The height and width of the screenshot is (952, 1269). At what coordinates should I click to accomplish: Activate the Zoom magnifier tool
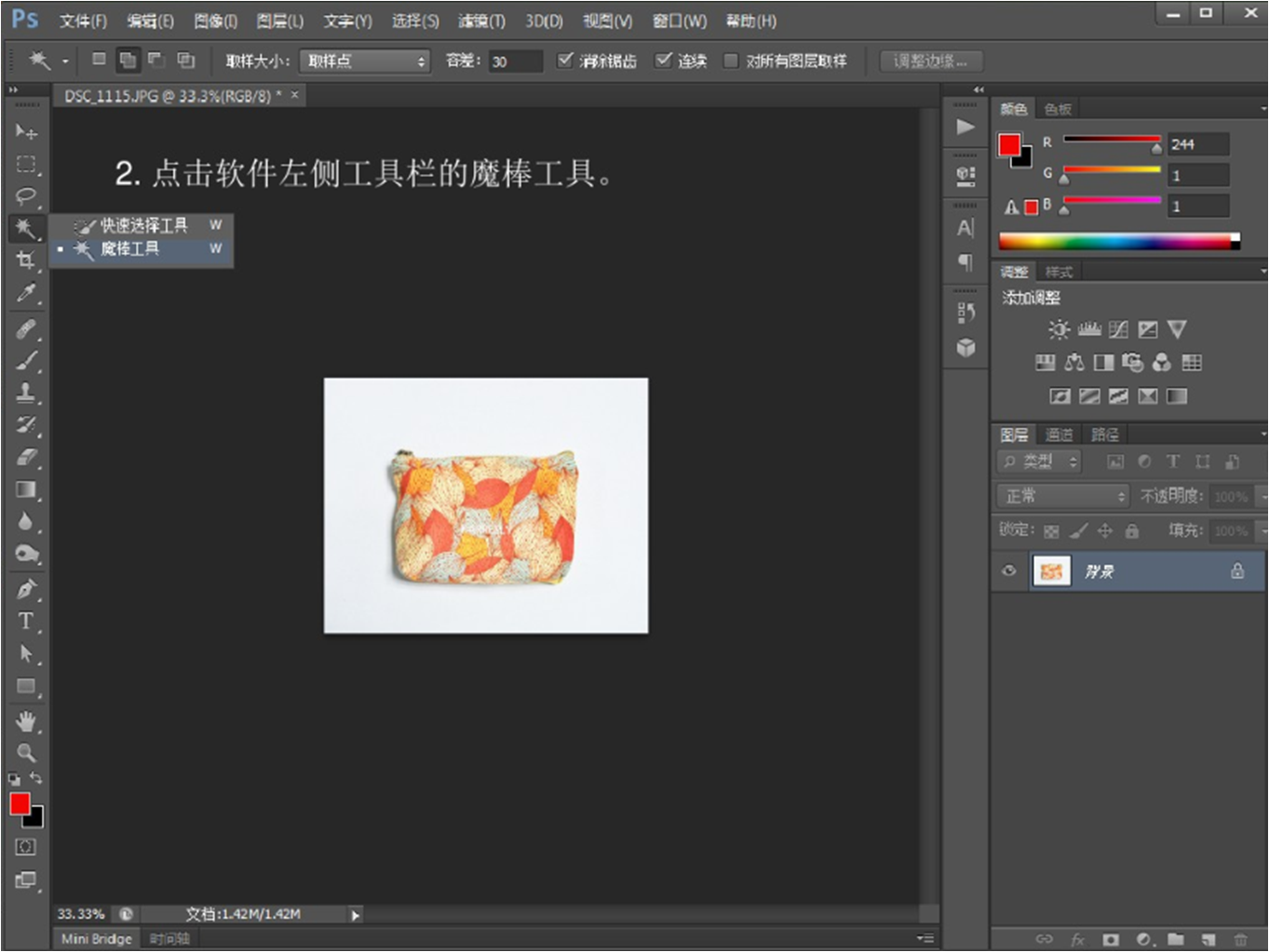(x=26, y=753)
